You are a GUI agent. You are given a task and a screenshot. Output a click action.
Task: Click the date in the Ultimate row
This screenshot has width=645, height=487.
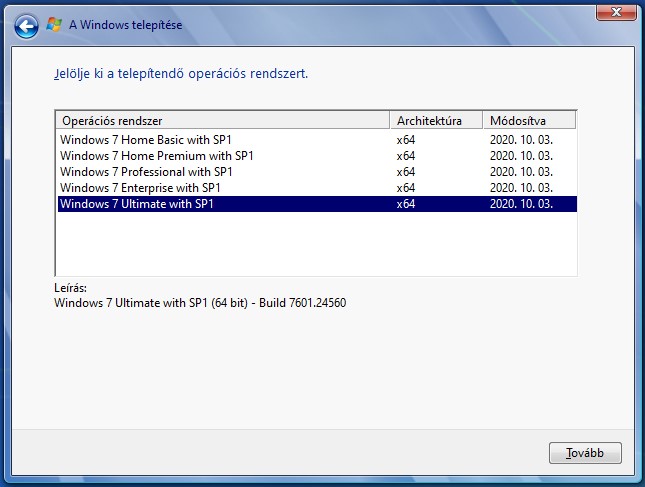(x=521, y=204)
